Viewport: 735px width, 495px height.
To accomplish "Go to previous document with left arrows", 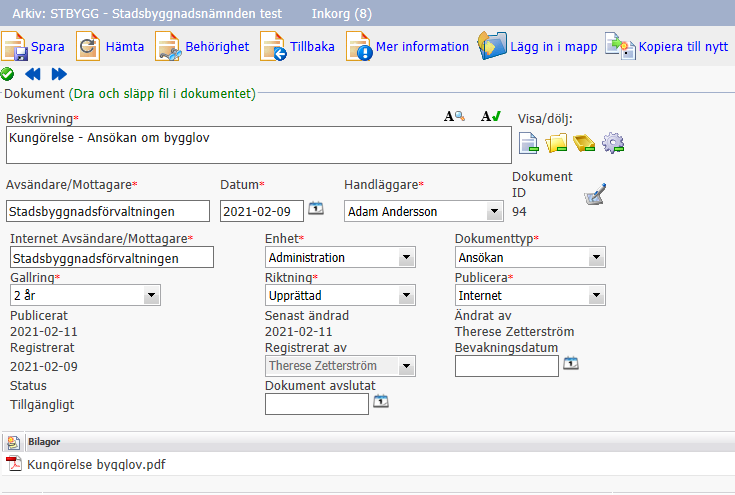I will point(33,74).
